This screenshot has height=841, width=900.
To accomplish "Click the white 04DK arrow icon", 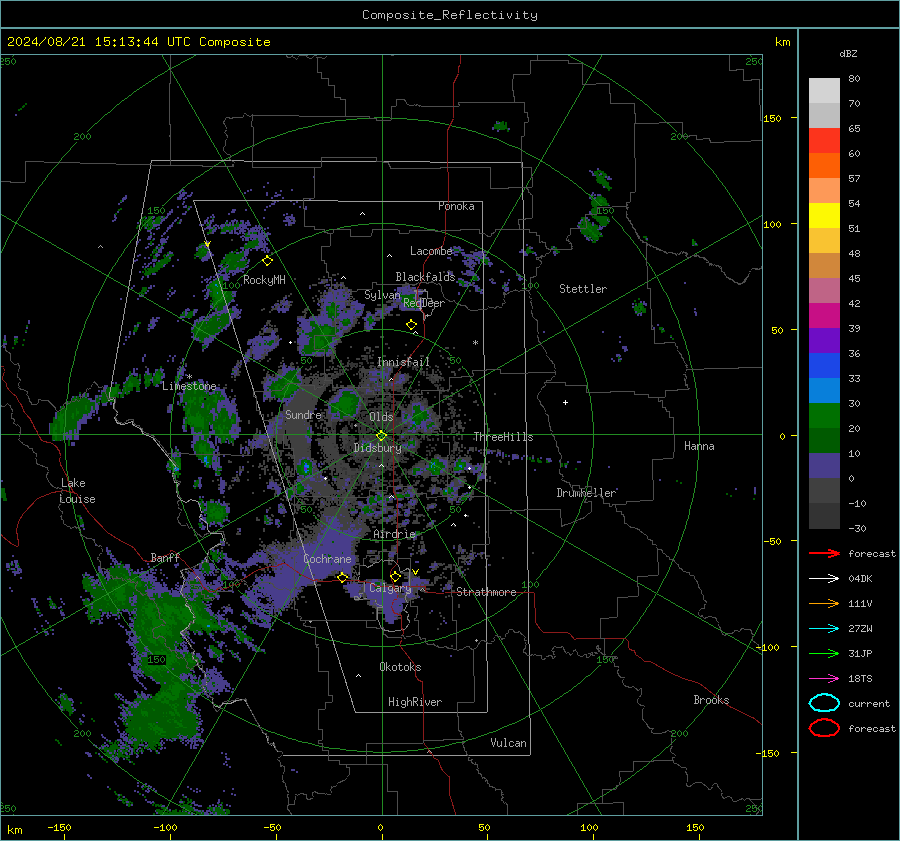I will (x=824, y=579).
